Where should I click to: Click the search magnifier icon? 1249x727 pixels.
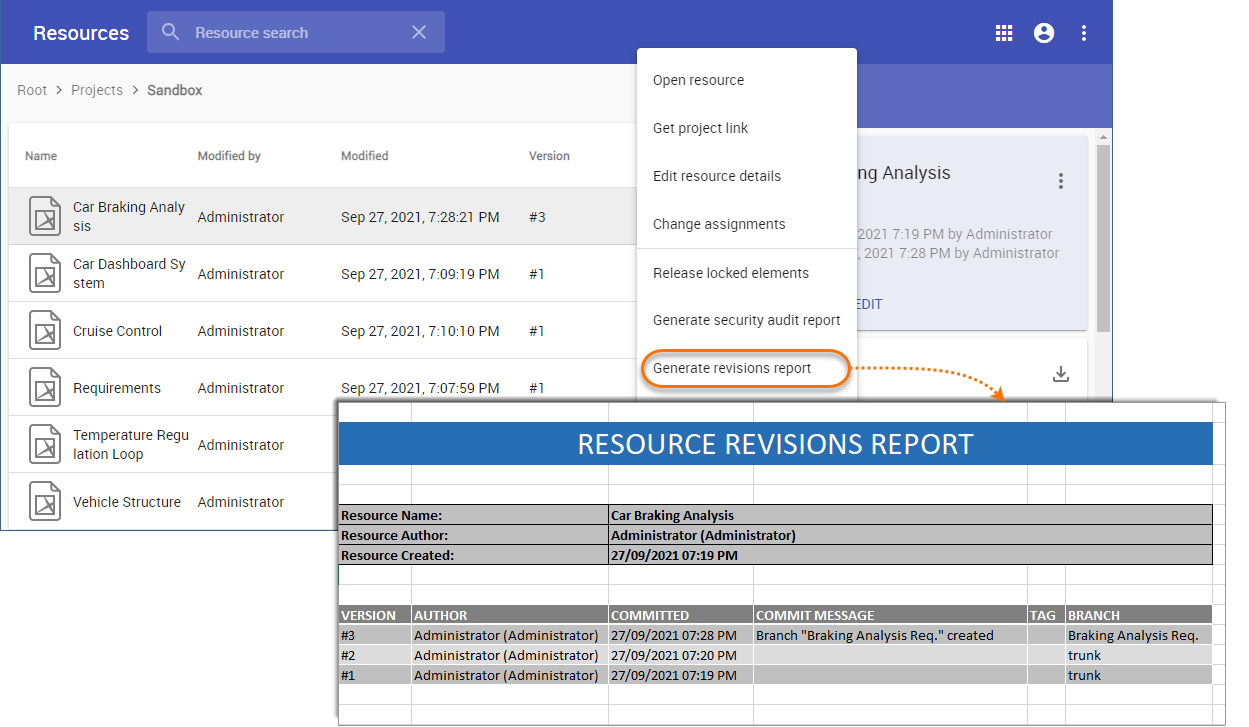(171, 33)
